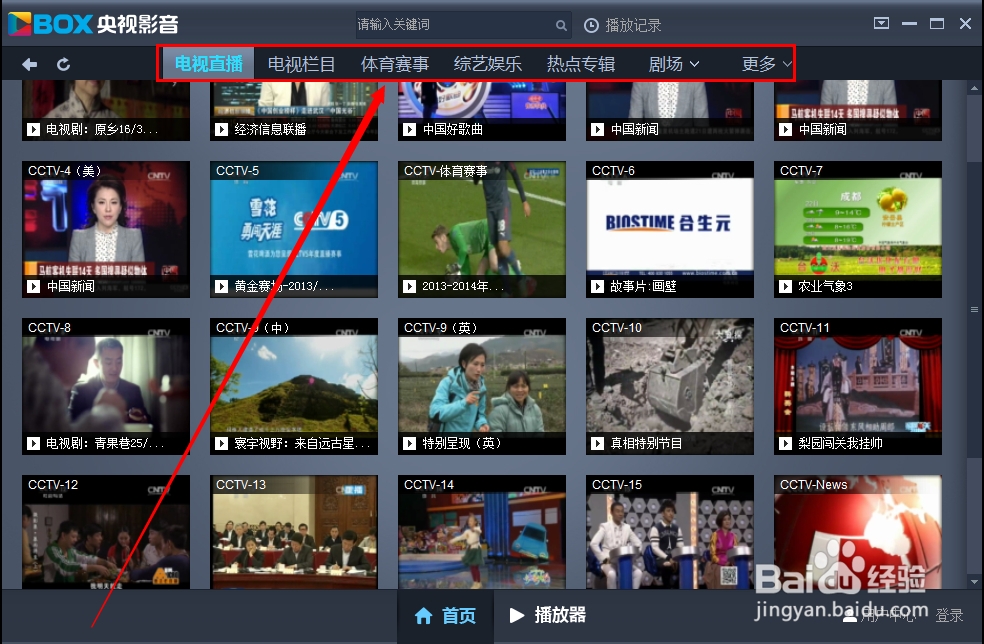Open the CCTV-15 channel thumbnail
984x644 pixels.
670,532
